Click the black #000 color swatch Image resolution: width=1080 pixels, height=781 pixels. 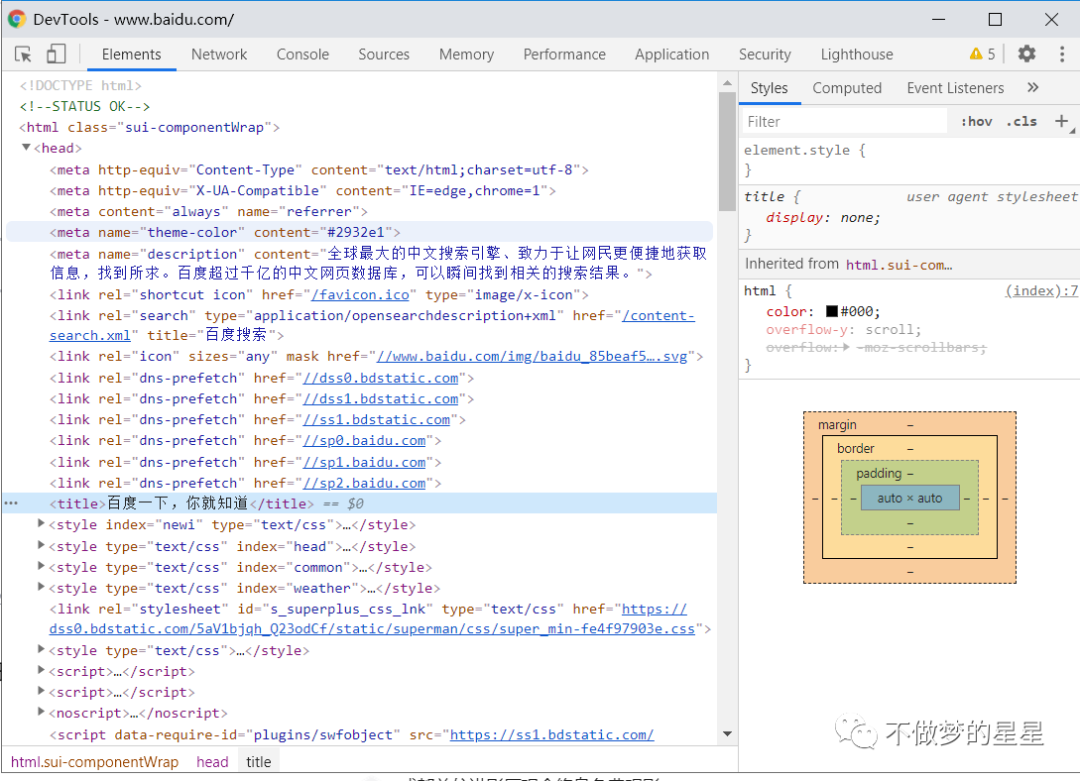tap(831, 311)
